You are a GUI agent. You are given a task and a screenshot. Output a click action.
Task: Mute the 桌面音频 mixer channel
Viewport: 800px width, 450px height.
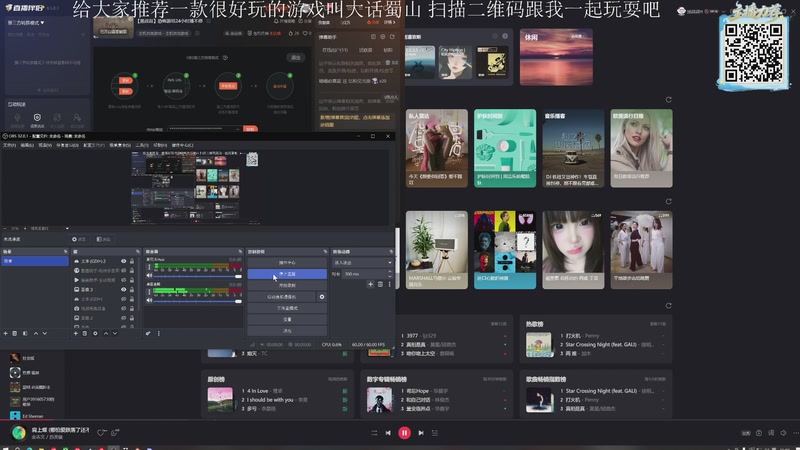tap(149, 301)
